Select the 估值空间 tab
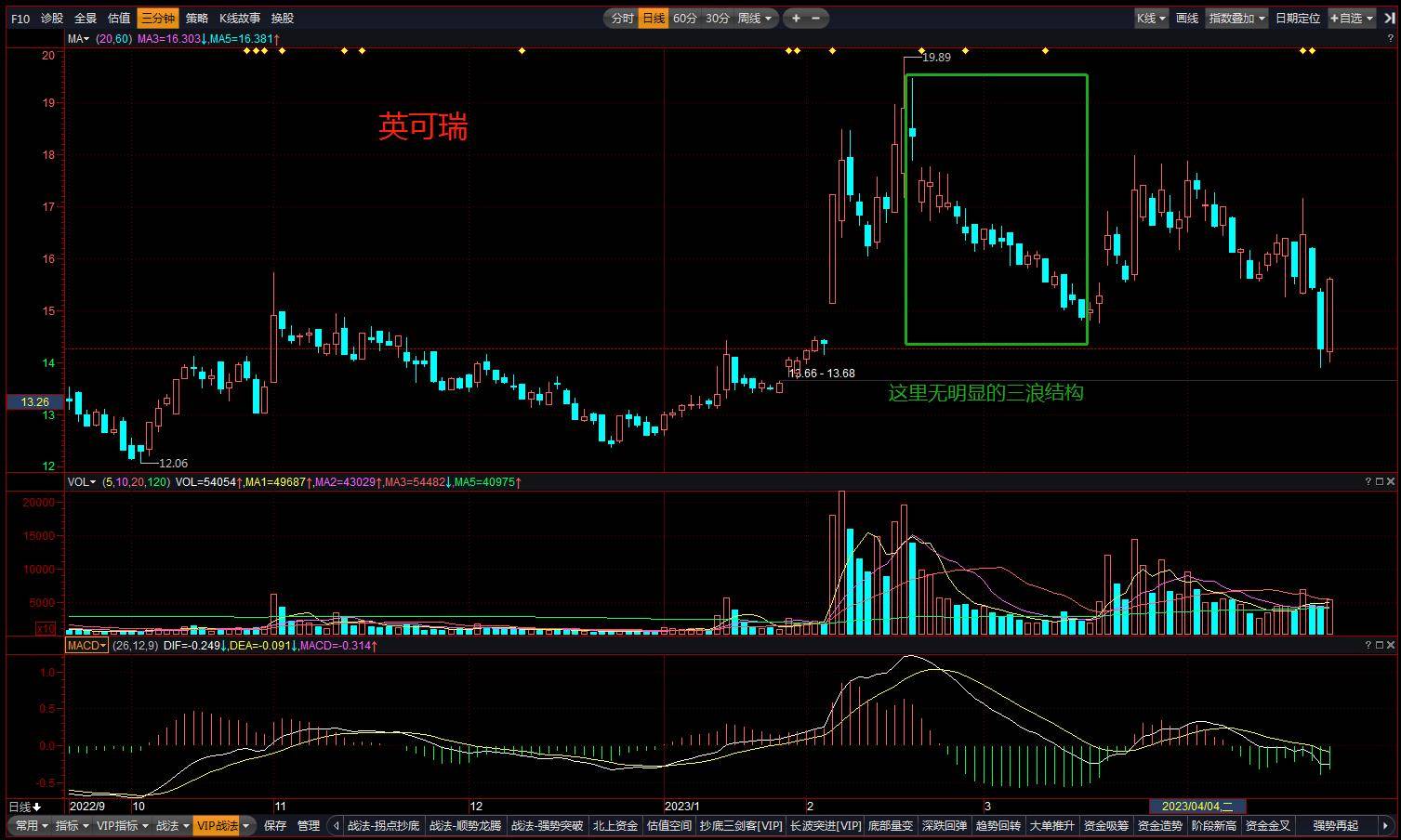The width and height of the screenshot is (1401, 840). 669,825
